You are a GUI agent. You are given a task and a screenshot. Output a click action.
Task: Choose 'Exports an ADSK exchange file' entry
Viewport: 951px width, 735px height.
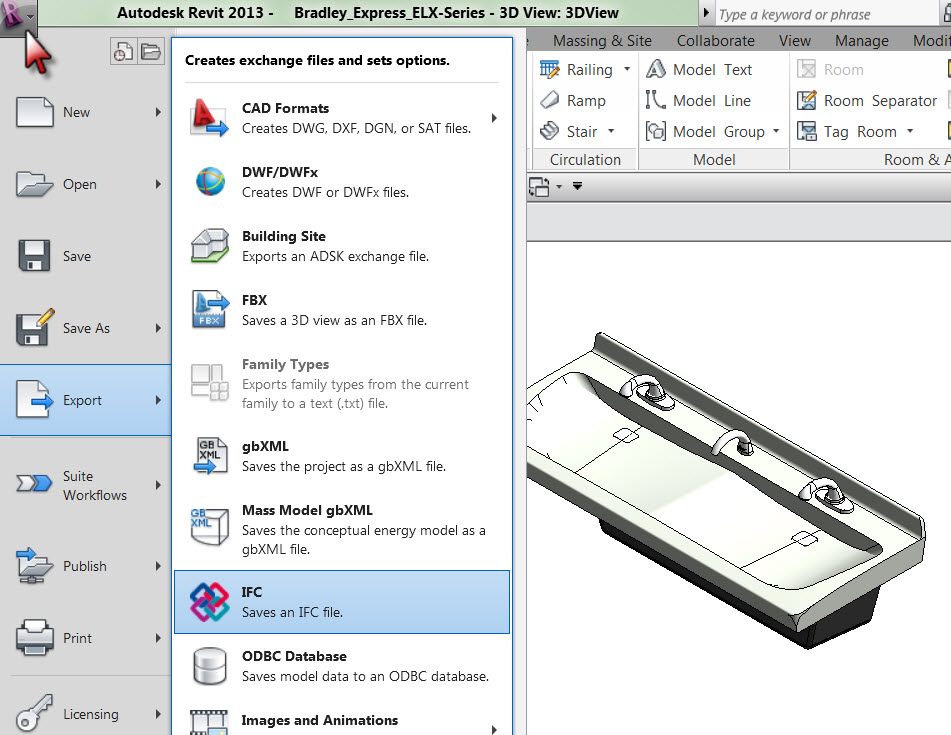click(342, 246)
